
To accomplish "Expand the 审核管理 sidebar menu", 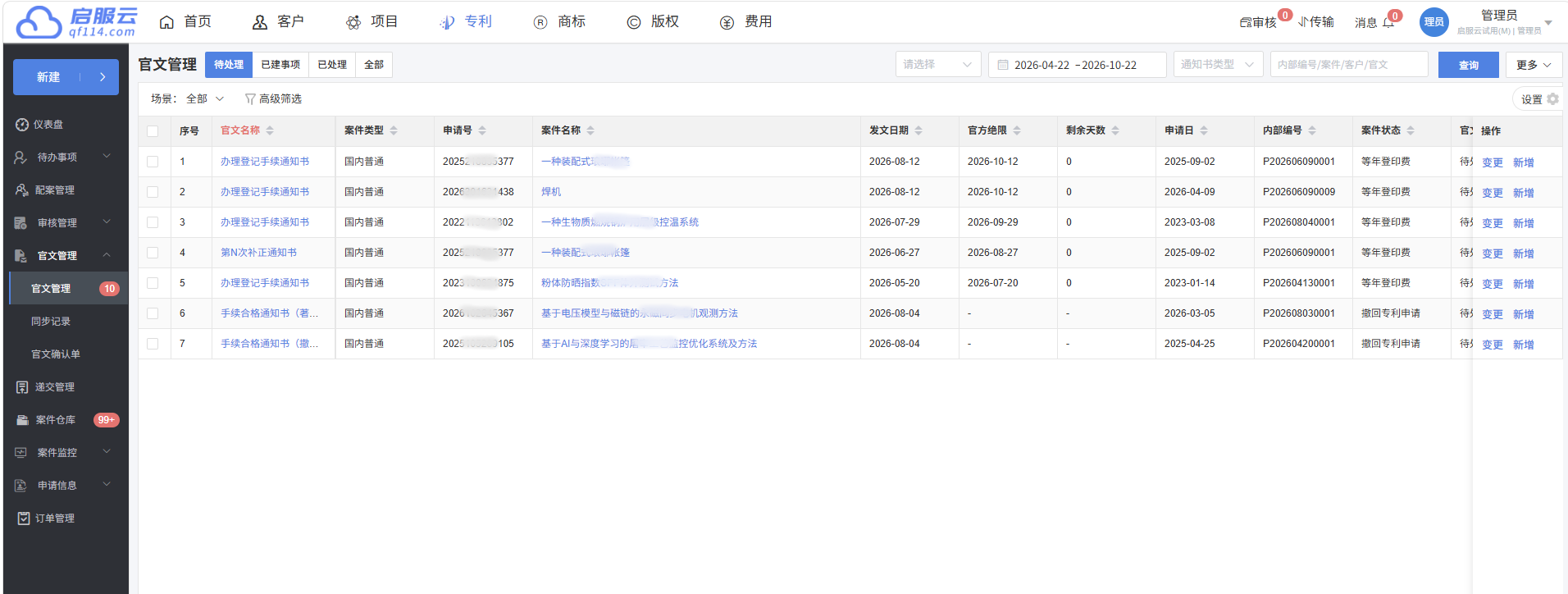I will (x=66, y=223).
